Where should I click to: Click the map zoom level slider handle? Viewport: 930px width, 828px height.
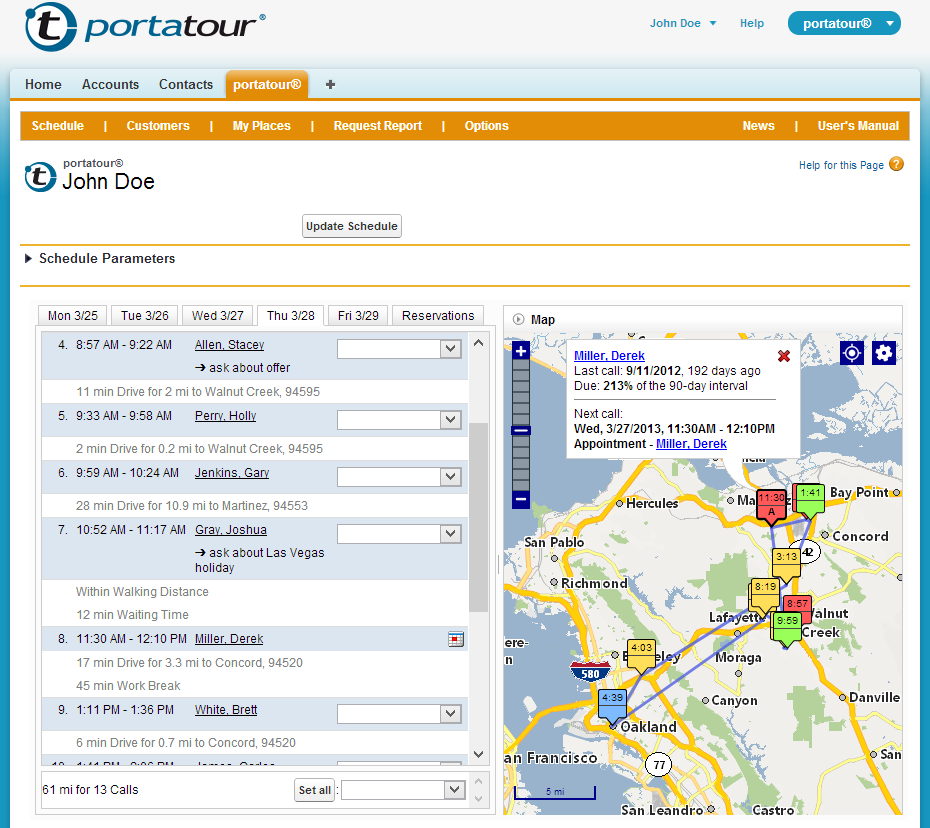(521, 431)
